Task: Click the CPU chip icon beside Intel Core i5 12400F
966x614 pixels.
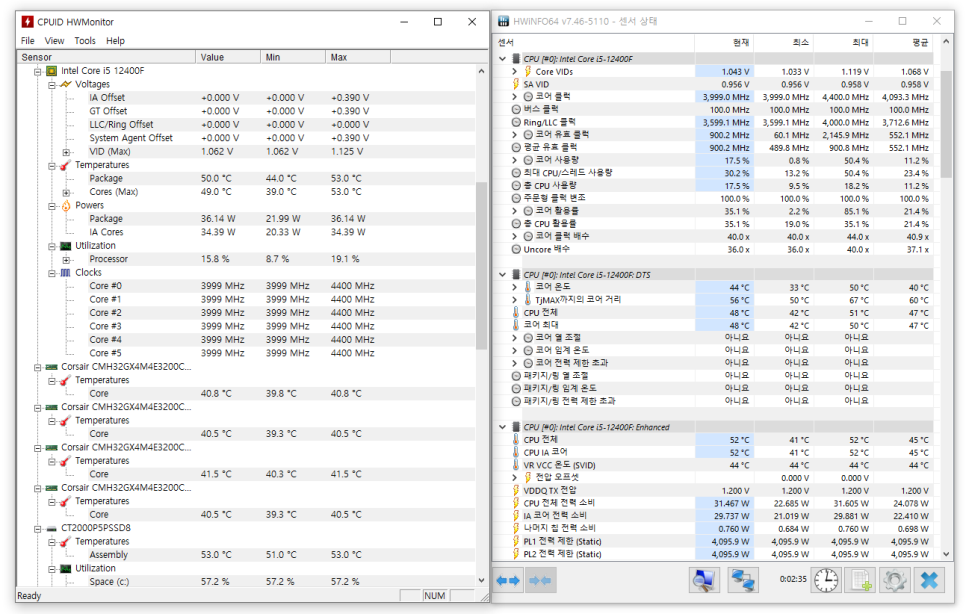Action: point(52,71)
